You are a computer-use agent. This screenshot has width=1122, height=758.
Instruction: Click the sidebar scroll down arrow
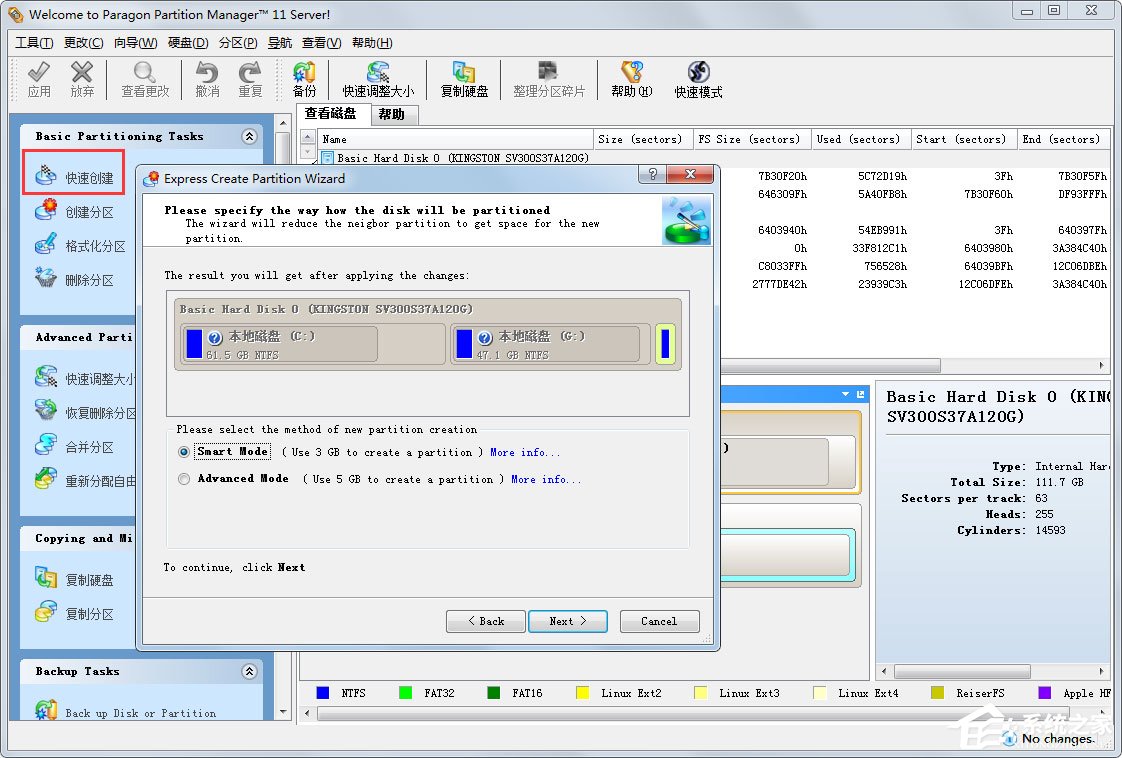[283, 712]
